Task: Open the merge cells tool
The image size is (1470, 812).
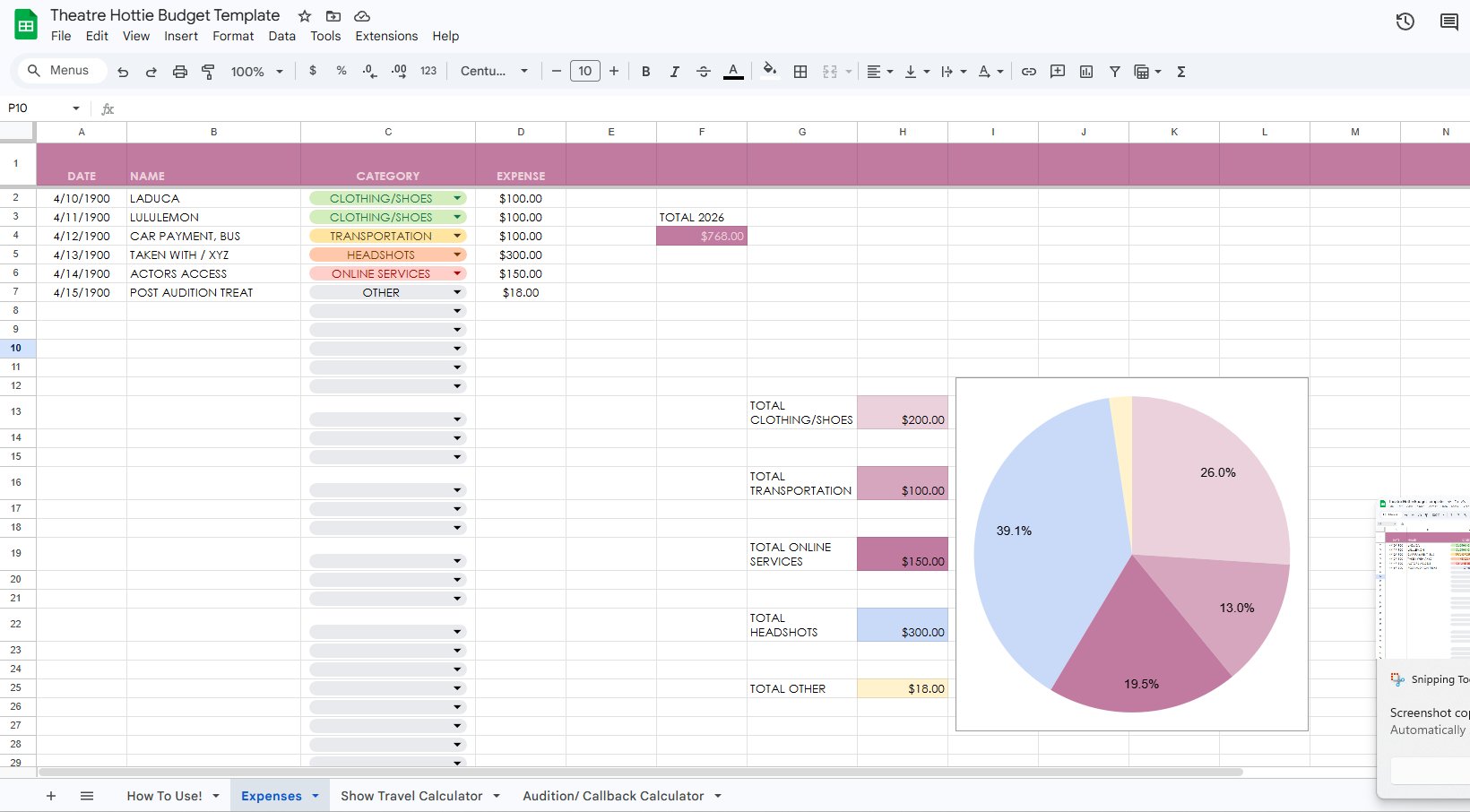Action: pos(830,71)
